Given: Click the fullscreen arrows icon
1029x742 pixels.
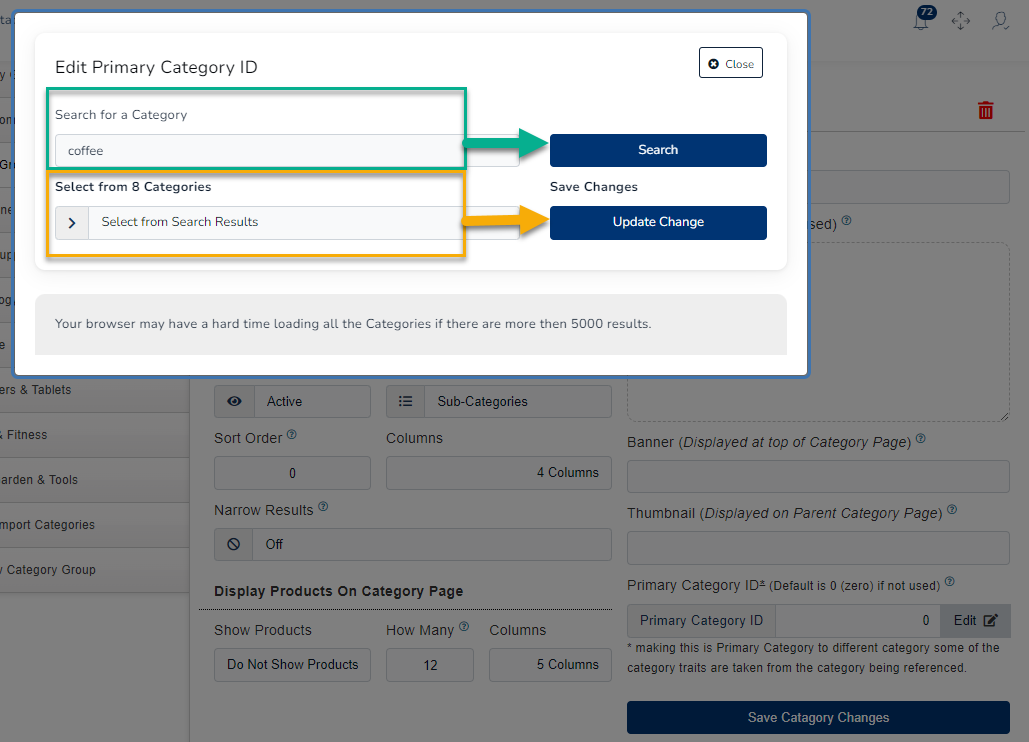Looking at the screenshot, I should (x=961, y=21).
